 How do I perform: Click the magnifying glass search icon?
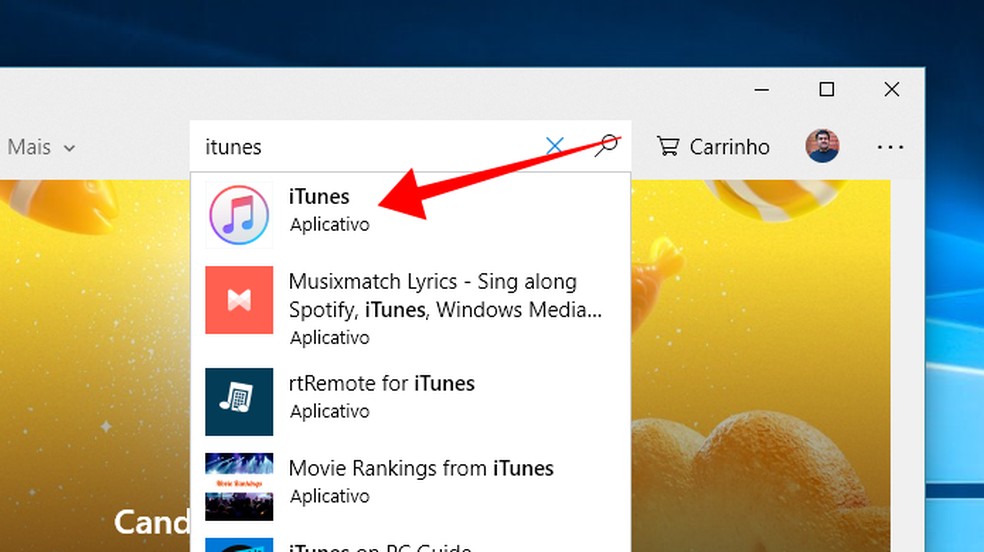(606, 146)
